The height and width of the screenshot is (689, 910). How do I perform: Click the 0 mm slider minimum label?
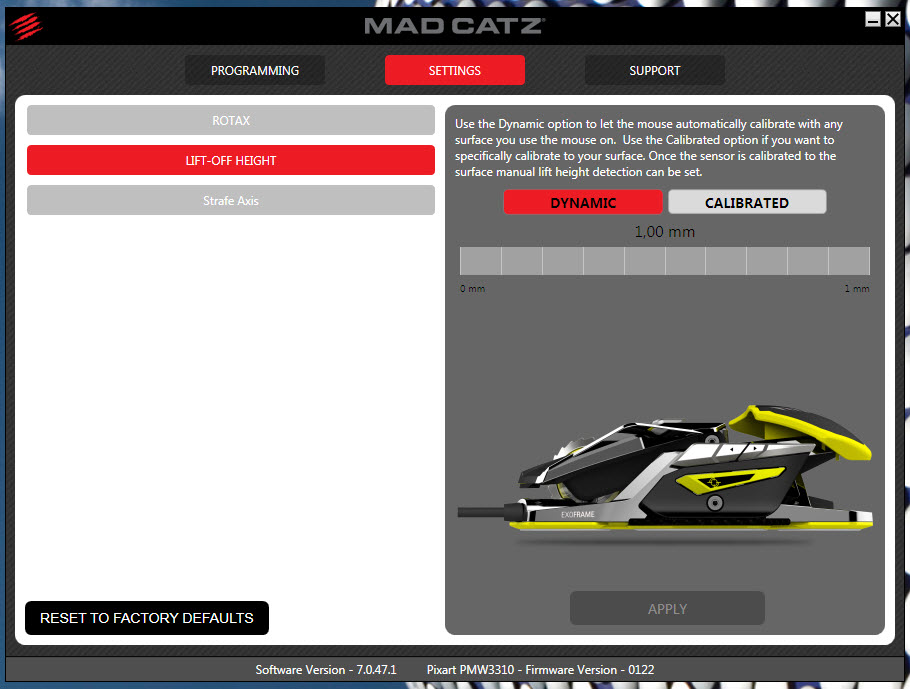click(472, 288)
